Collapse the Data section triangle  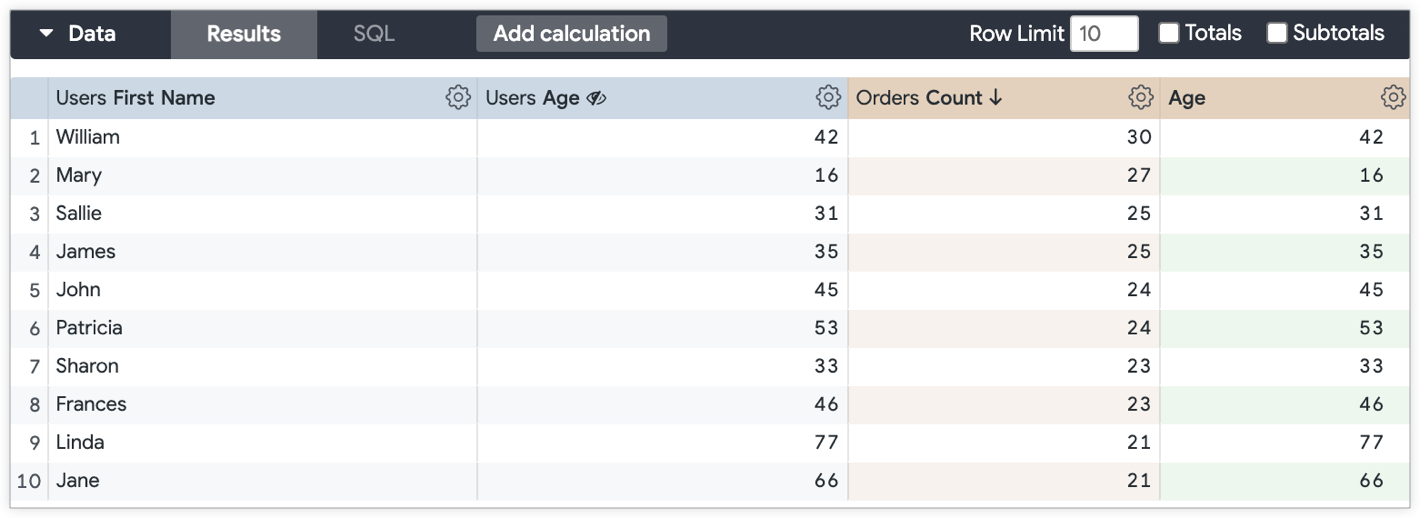[x=46, y=33]
